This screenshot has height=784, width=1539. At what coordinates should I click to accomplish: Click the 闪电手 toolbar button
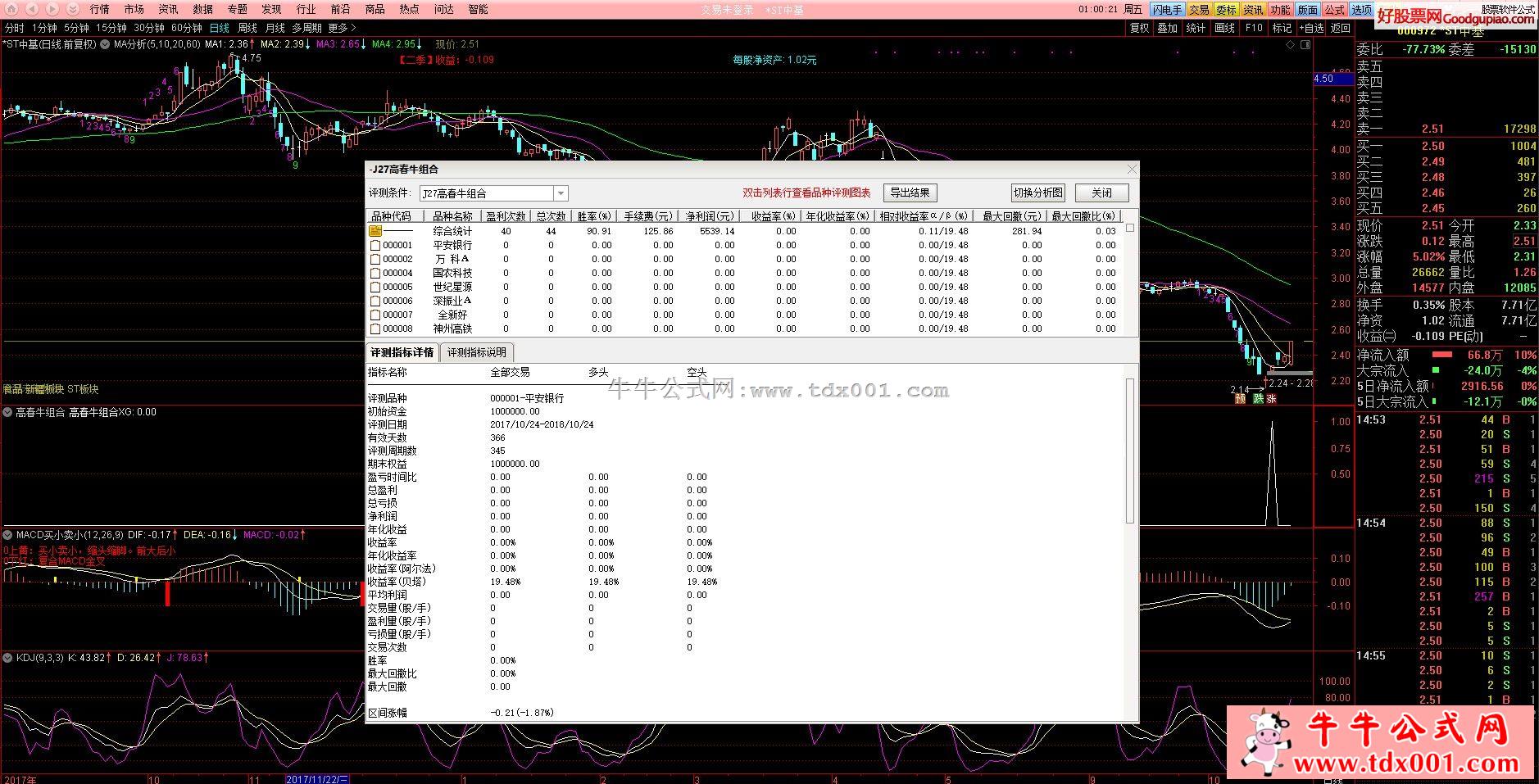[x=1167, y=10]
